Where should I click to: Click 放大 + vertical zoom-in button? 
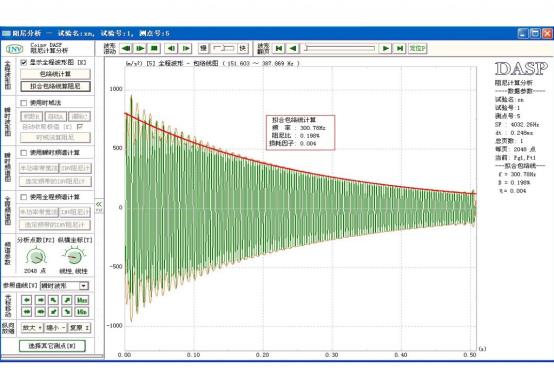pos(32,328)
